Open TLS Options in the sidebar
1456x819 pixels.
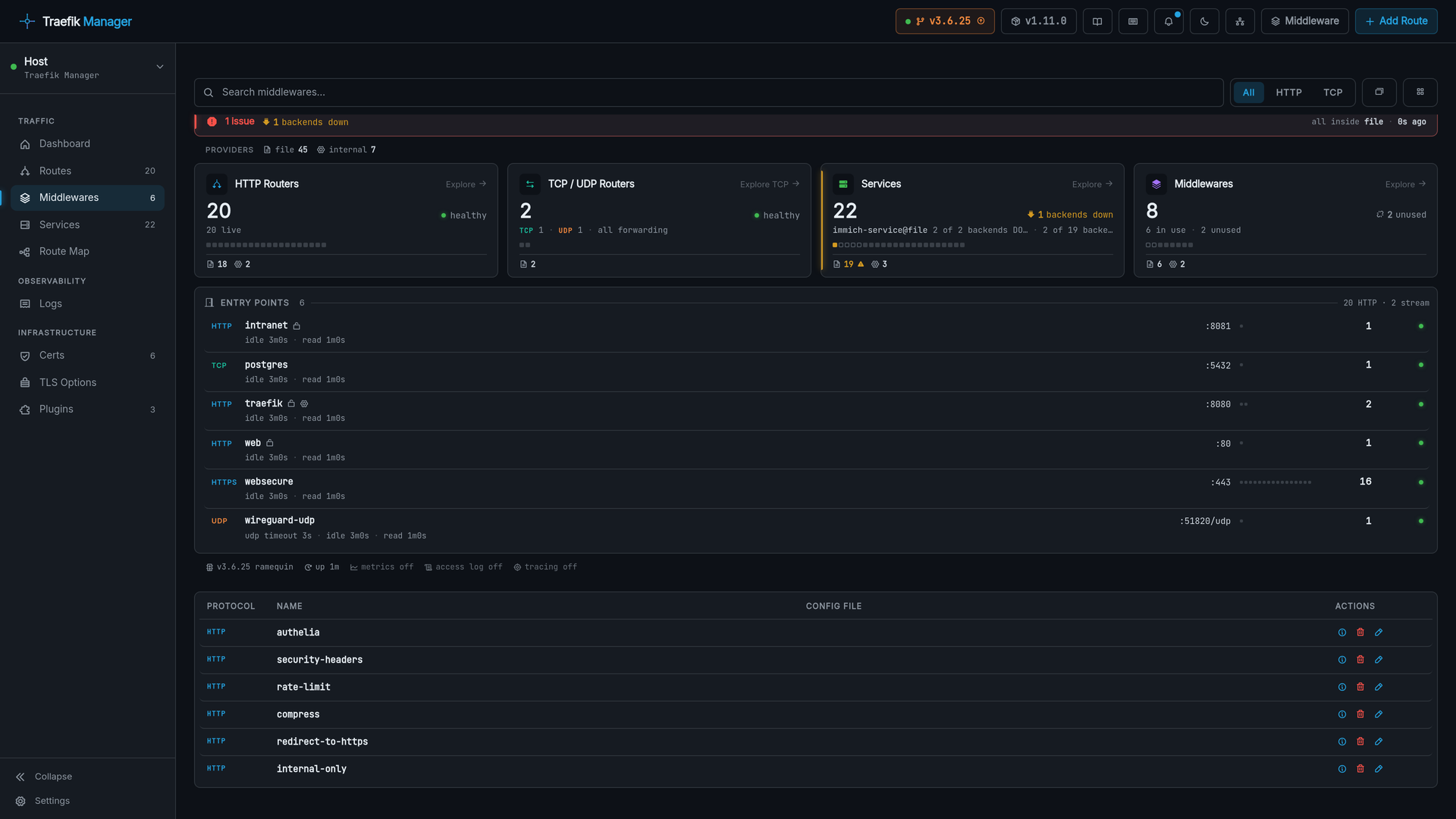[x=87, y=383]
